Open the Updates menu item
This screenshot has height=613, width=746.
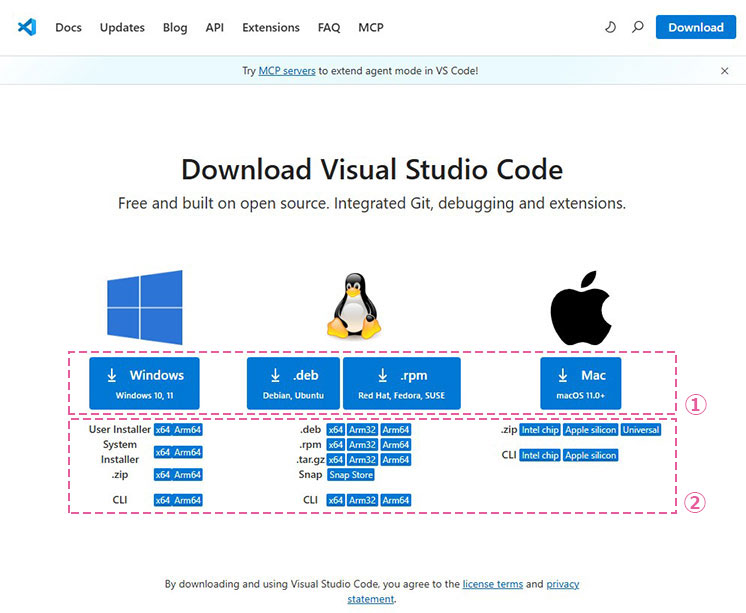(x=122, y=28)
